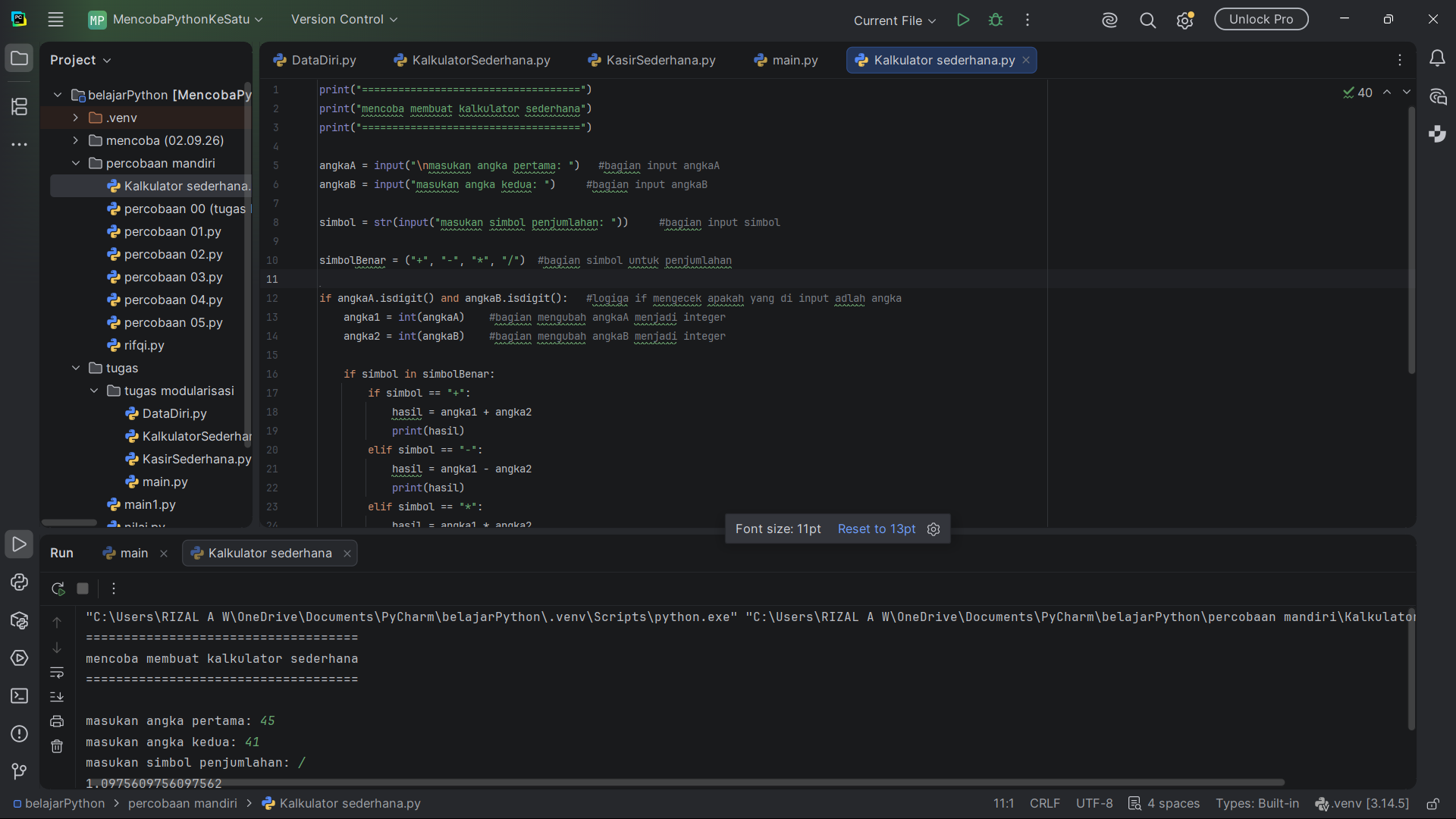Open the Problems tool window
The image size is (1456, 819).
pyautogui.click(x=20, y=734)
